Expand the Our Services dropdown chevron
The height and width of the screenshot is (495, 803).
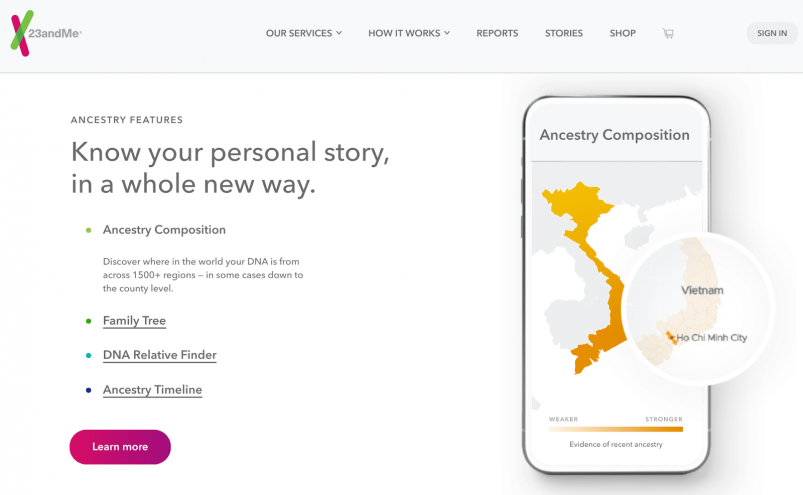[x=339, y=33]
